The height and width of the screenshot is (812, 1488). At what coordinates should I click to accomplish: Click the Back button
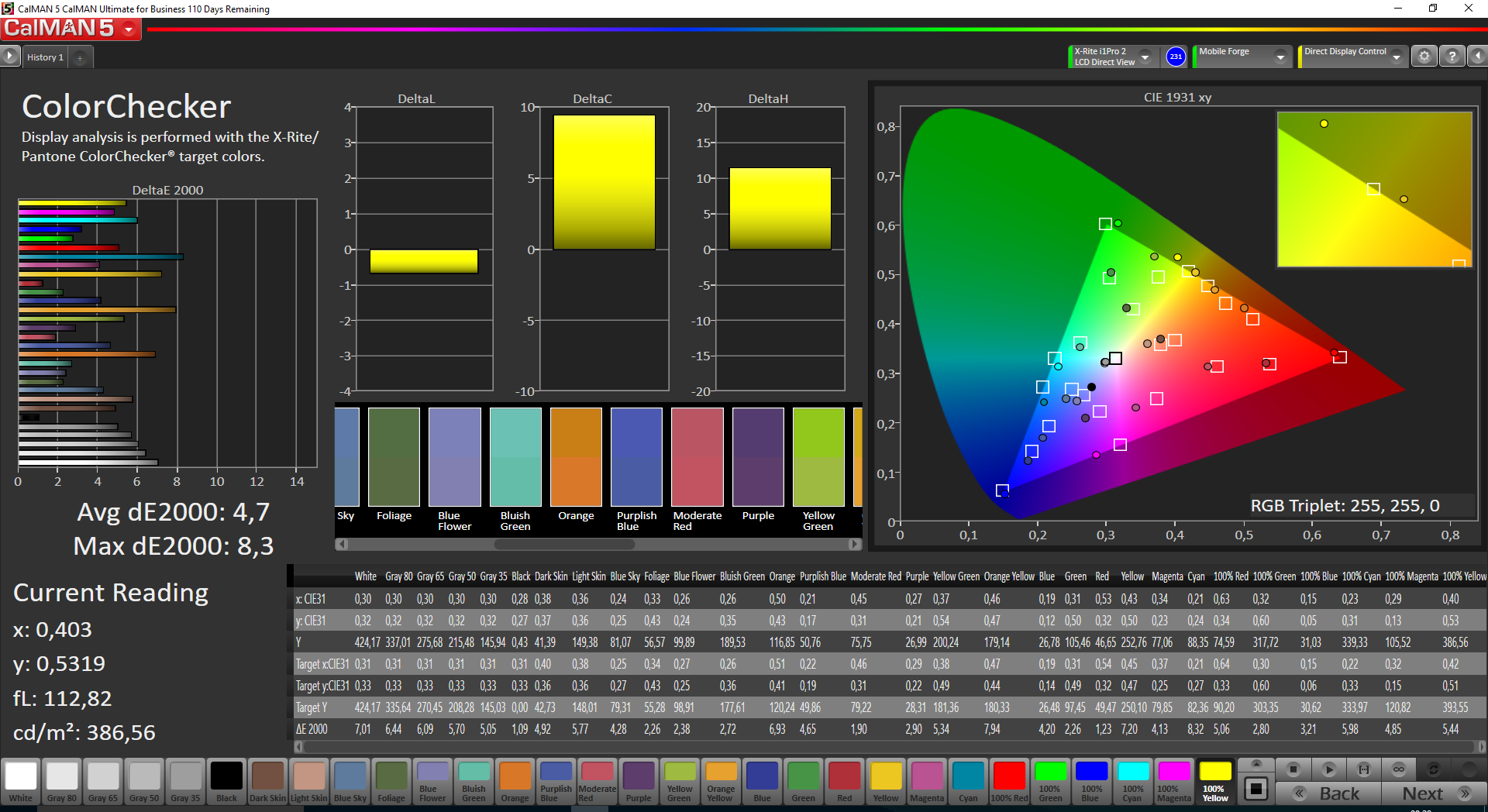(x=1328, y=793)
